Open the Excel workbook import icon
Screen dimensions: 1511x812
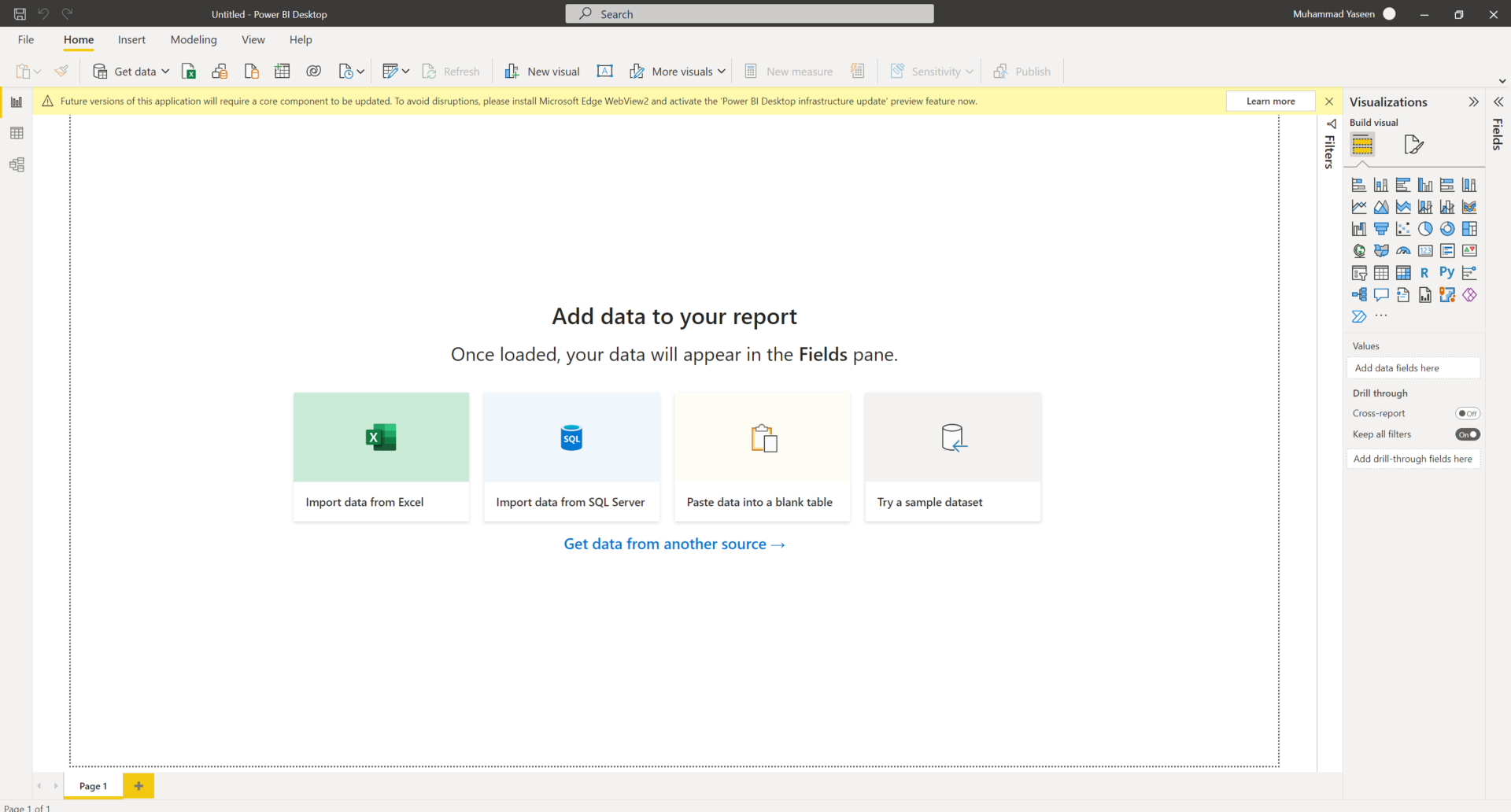pos(189,72)
